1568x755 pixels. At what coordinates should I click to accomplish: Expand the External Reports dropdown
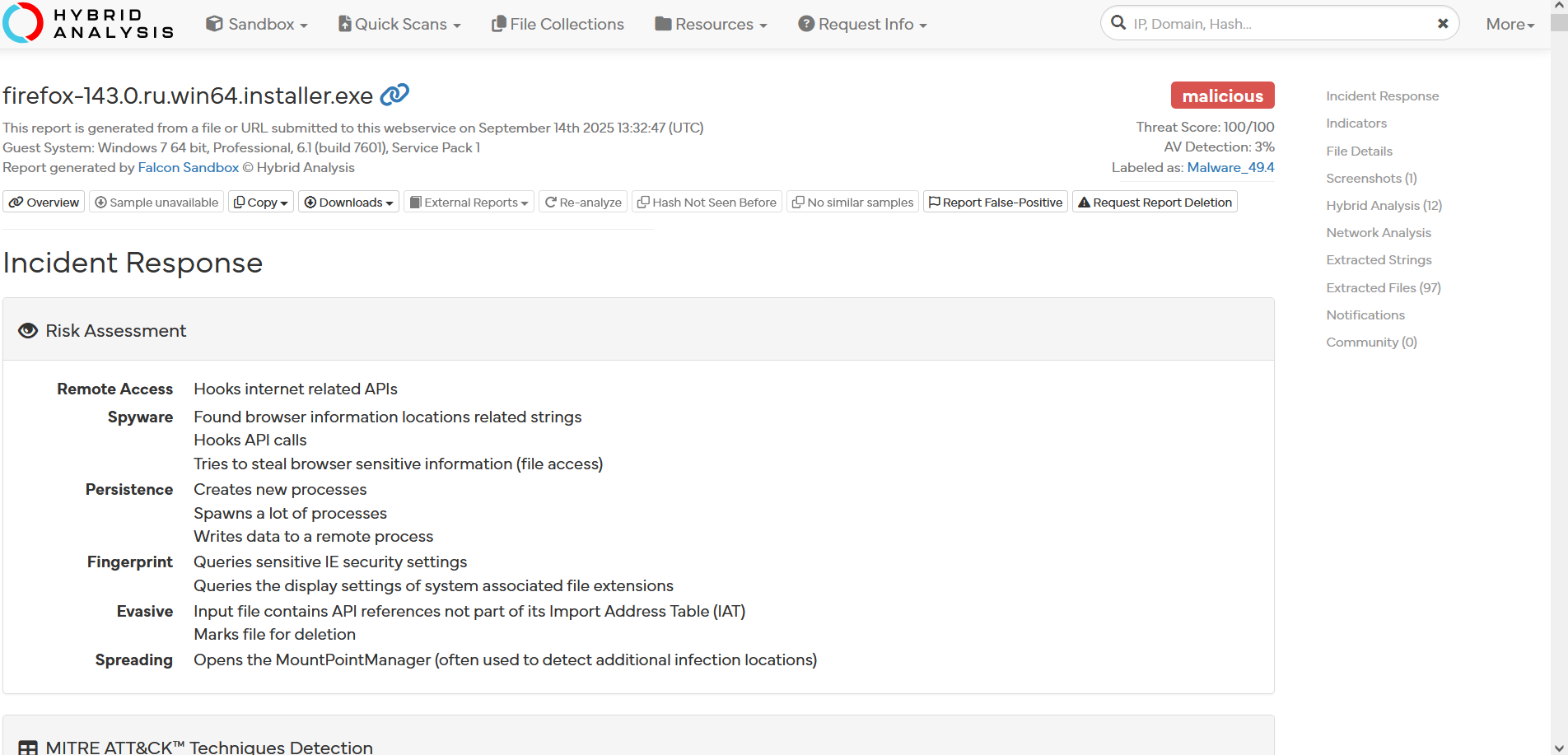[469, 202]
